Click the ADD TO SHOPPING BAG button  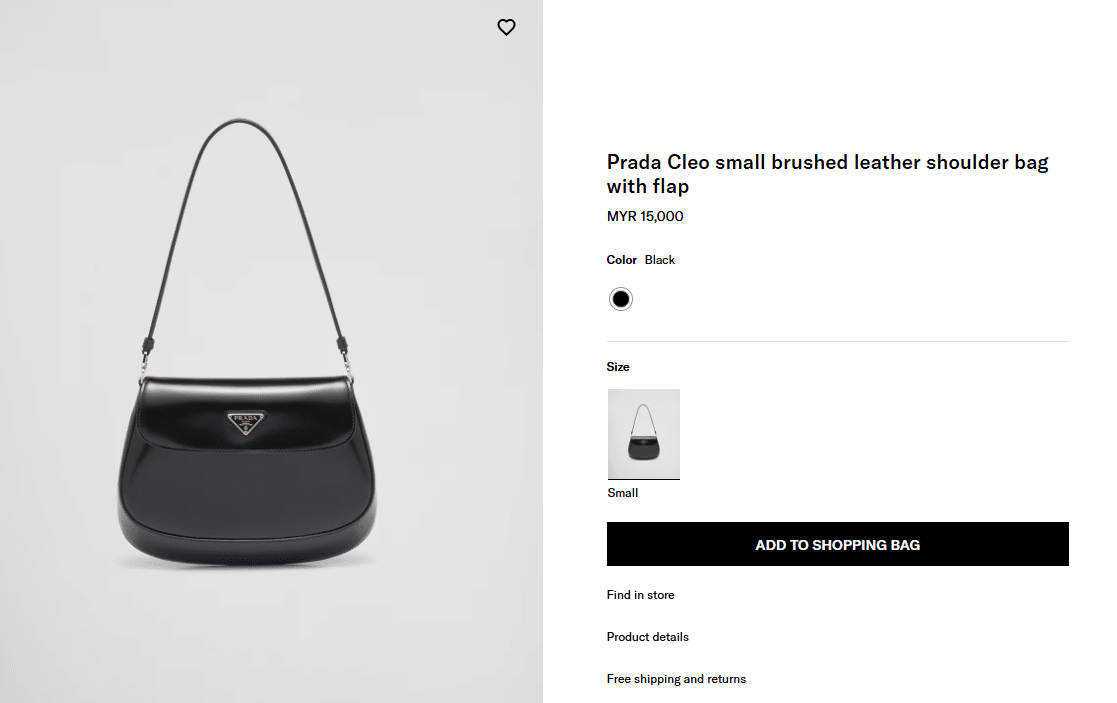[837, 545]
